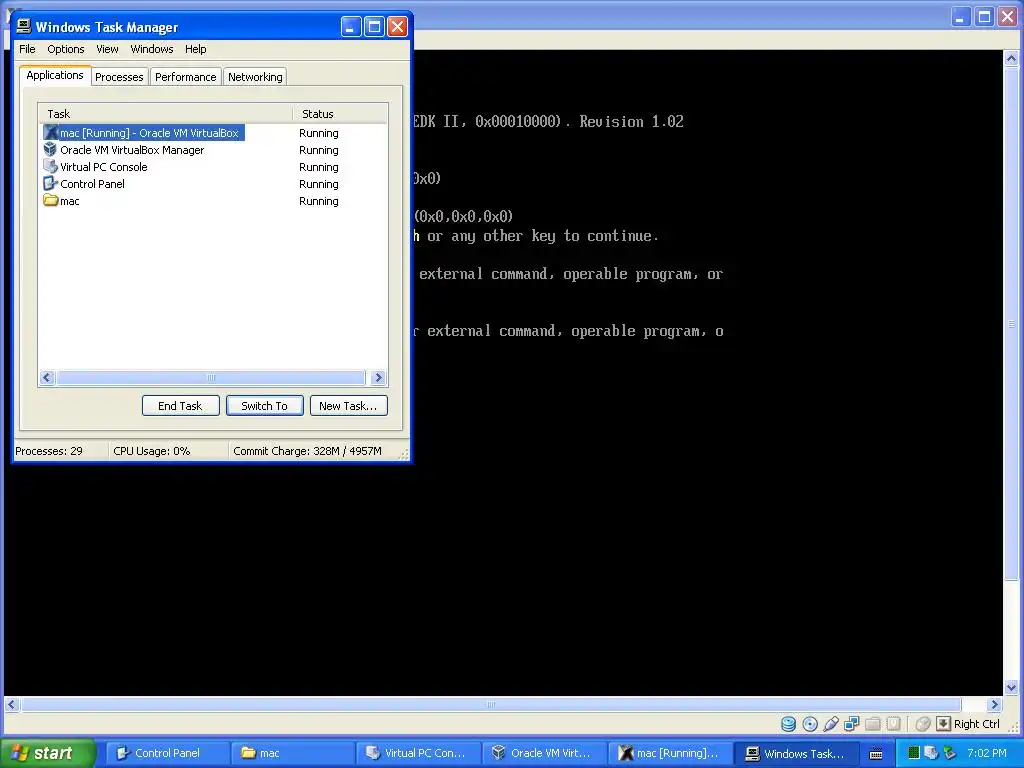Click the hard disk activity indicator in VirtualBox status bar
The image size is (1024, 768).
tap(788, 724)
